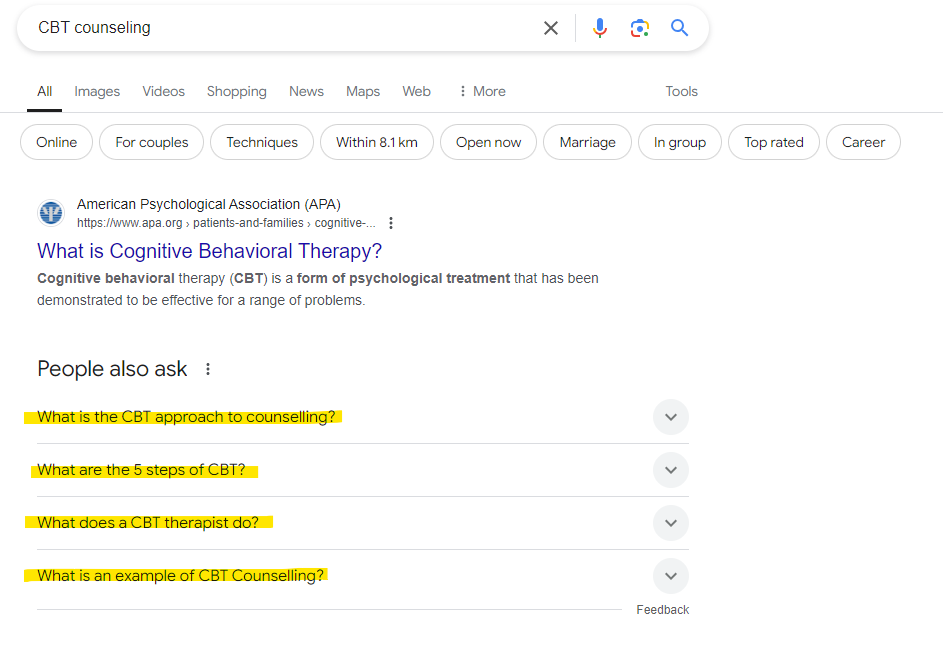Open Google Lens image search
The width and height of the screenshot is (943, 654).
[x=640, y=28]
